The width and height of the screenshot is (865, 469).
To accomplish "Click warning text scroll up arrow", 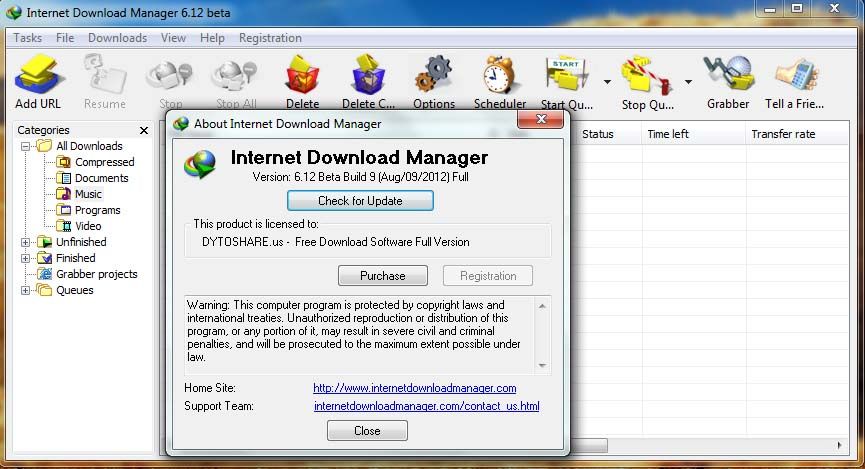I will pyautogui.click(x=542, y=306).
